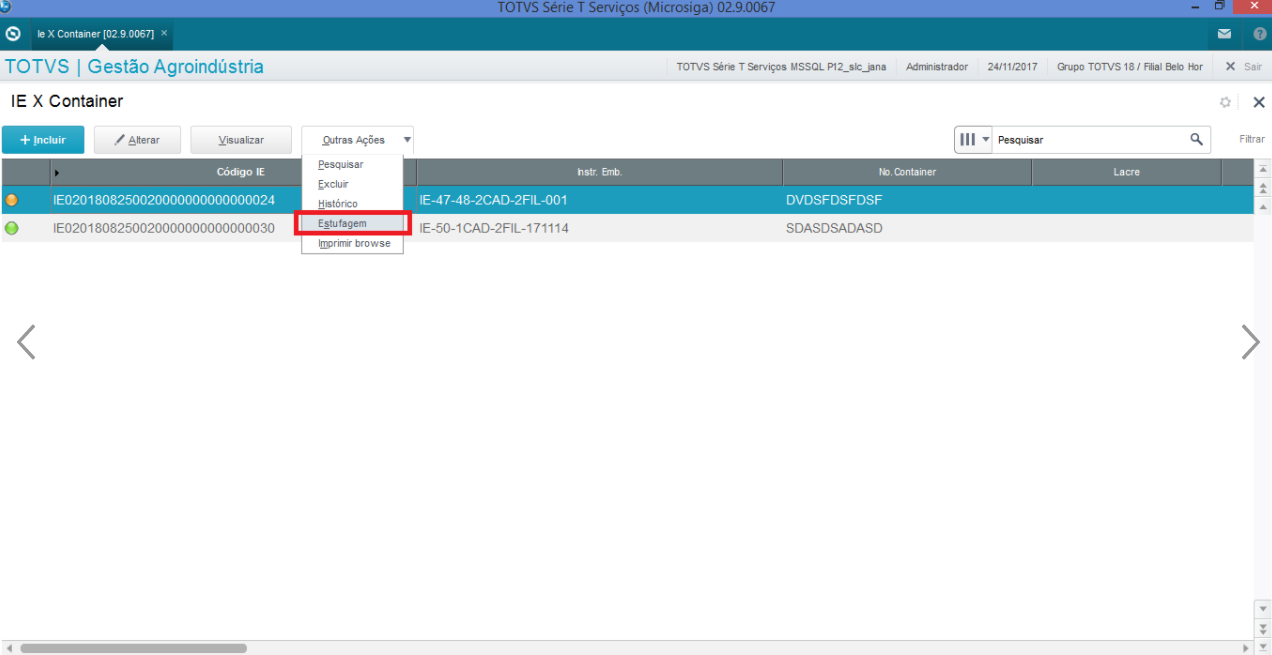Click the Sair exit button

pyautogui.click(x=1244, y=67)
